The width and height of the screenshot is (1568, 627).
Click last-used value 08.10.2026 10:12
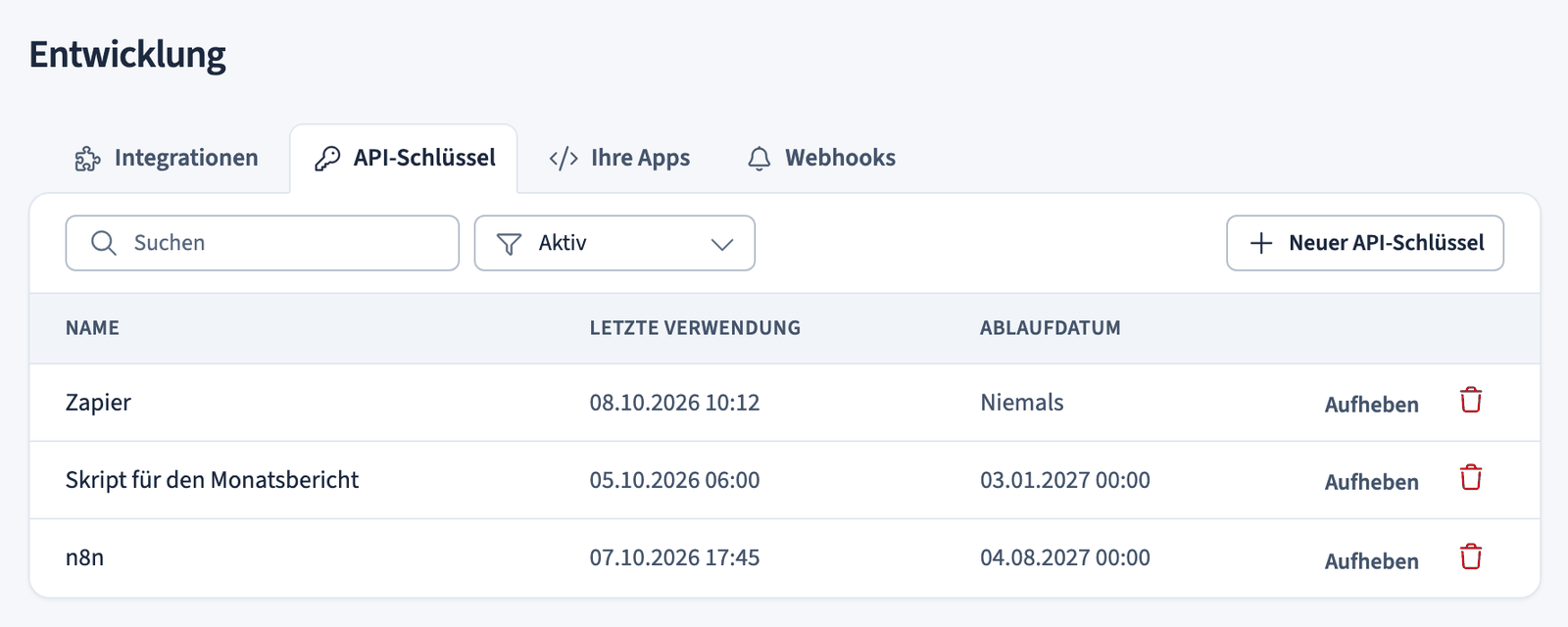(674, 403)
